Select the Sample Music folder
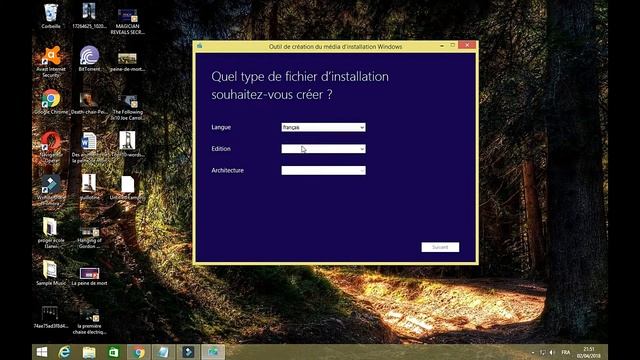 (51, 273)
